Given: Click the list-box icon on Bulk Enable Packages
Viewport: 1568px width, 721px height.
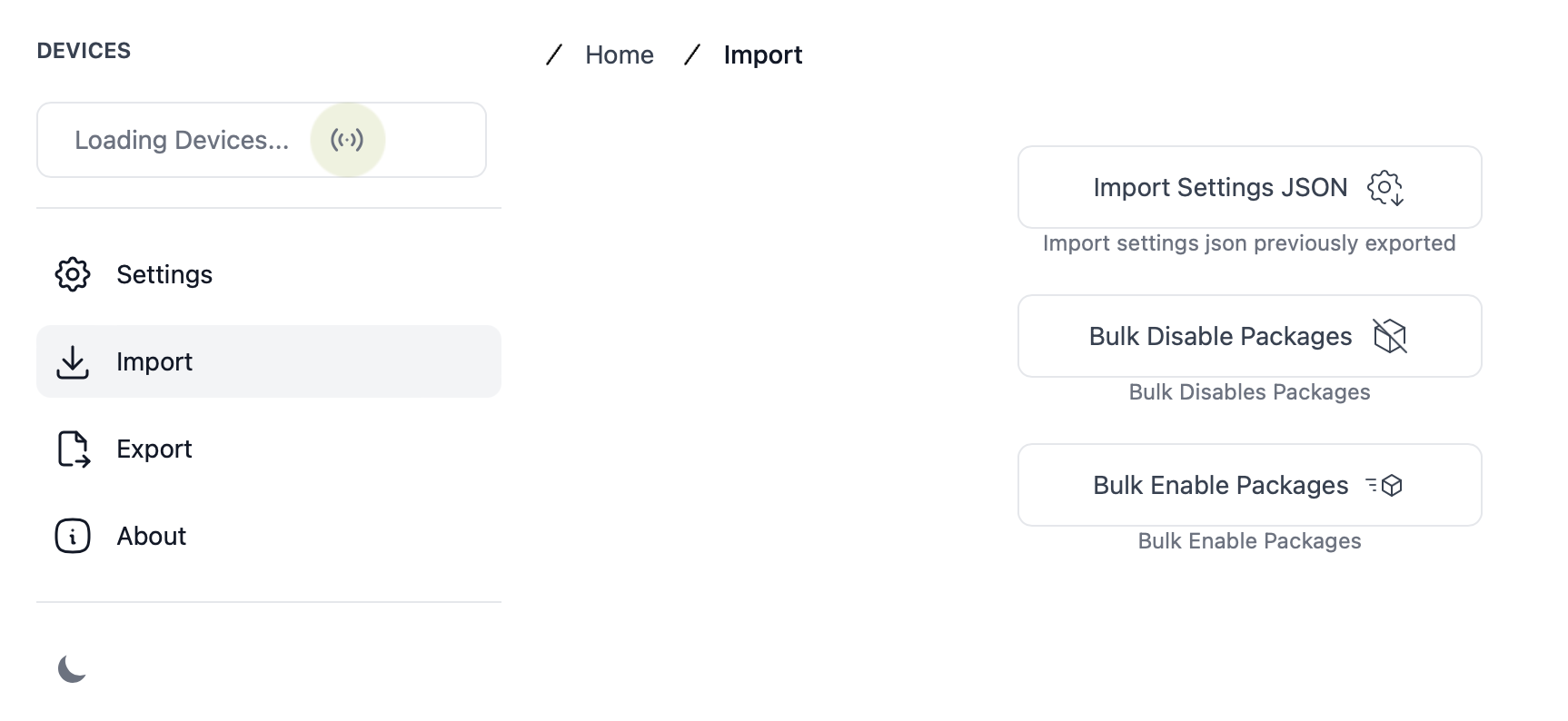Looking at the screenshot, I should [1384, 486].
